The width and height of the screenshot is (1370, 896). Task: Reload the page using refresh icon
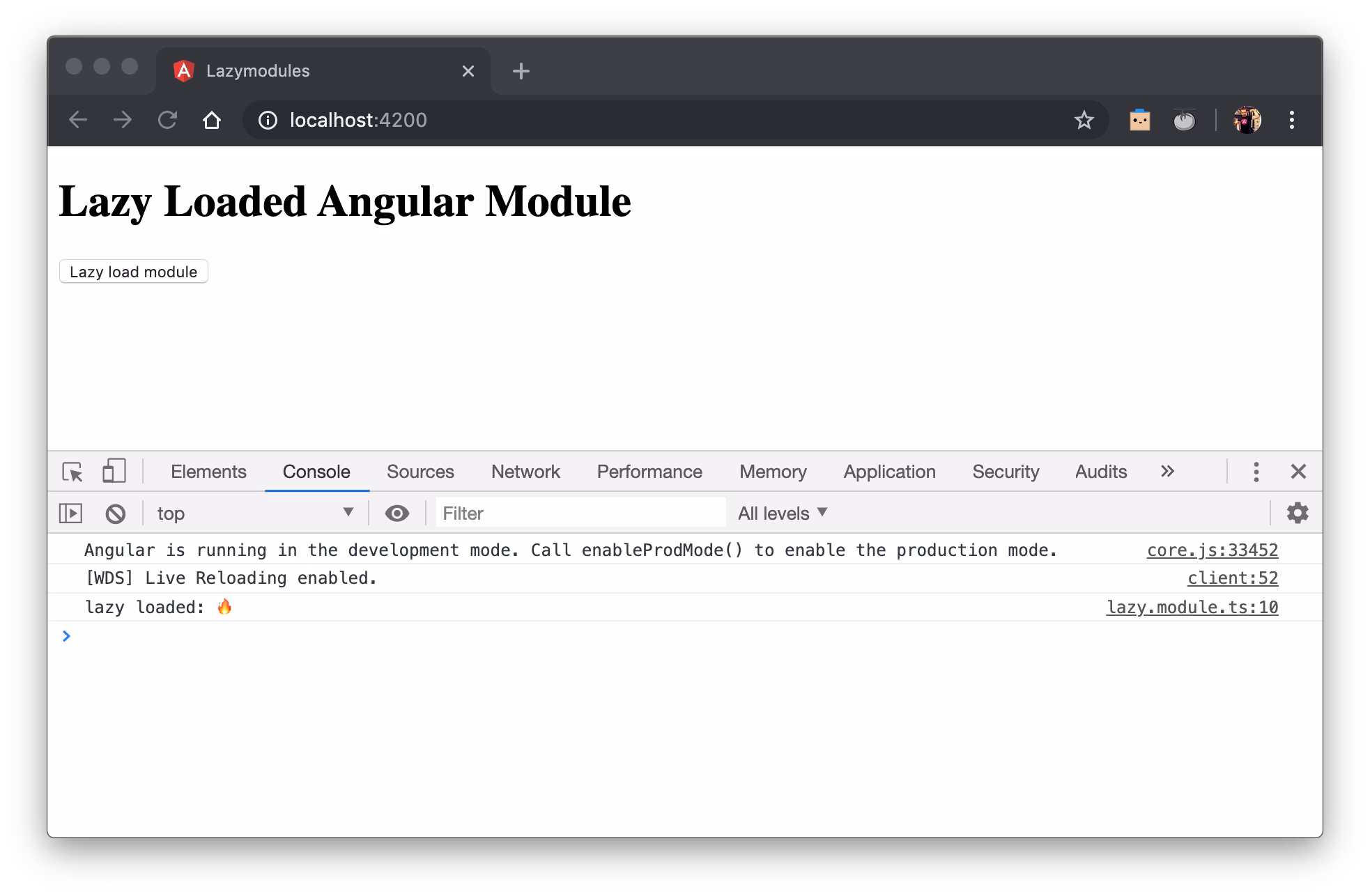click(167, 121)
